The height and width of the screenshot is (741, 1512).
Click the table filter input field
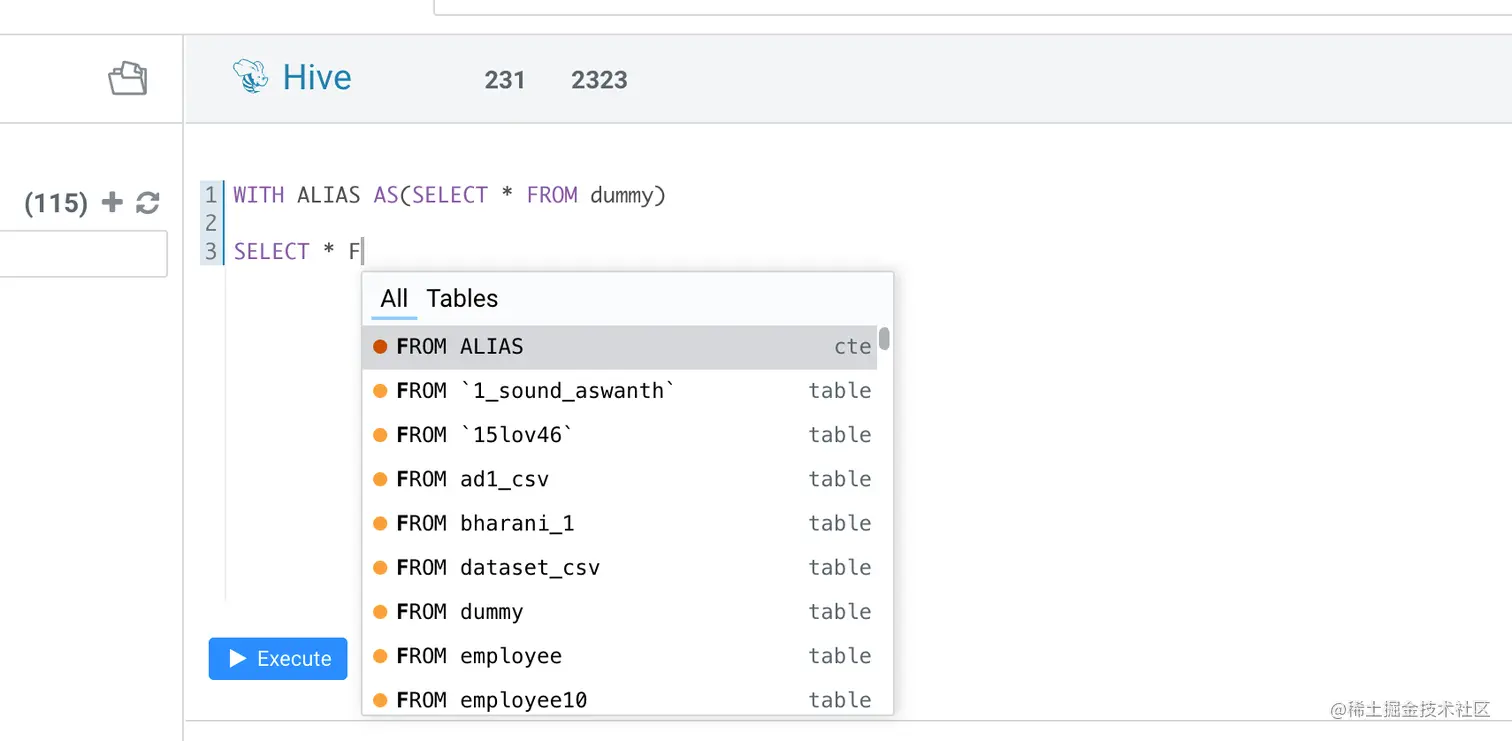click(x=82, y=254)
